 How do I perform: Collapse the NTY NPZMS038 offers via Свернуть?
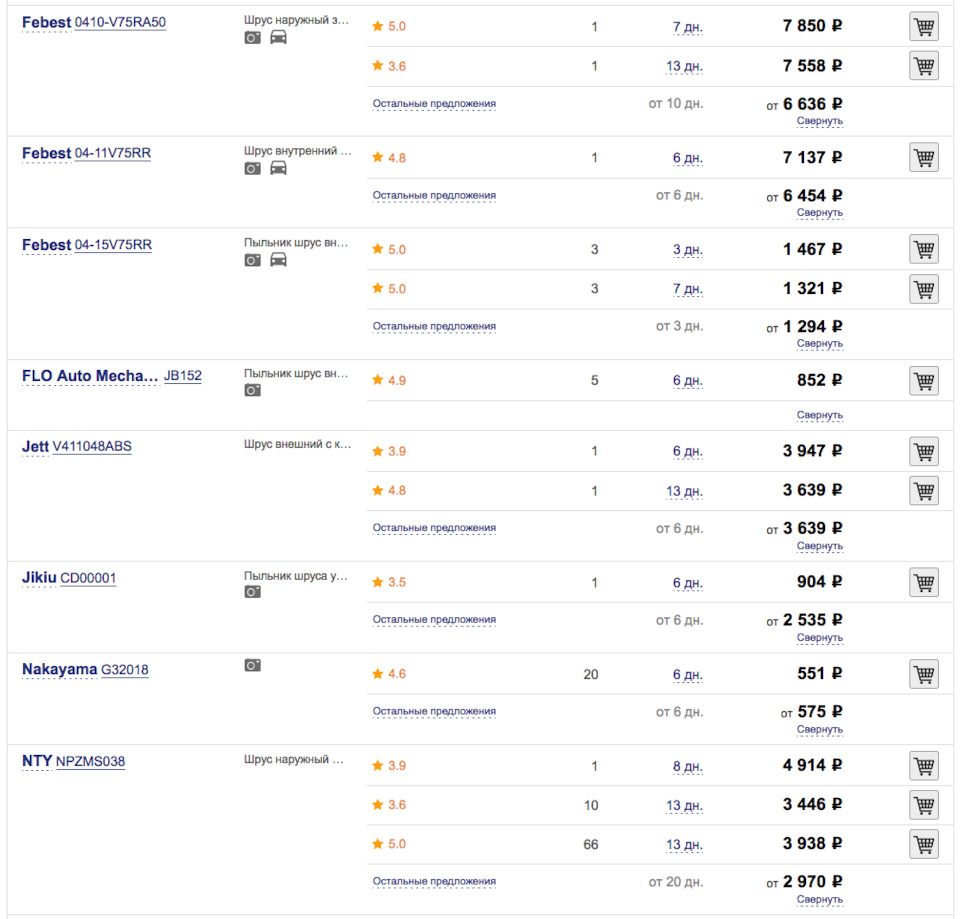coord(819,900)
